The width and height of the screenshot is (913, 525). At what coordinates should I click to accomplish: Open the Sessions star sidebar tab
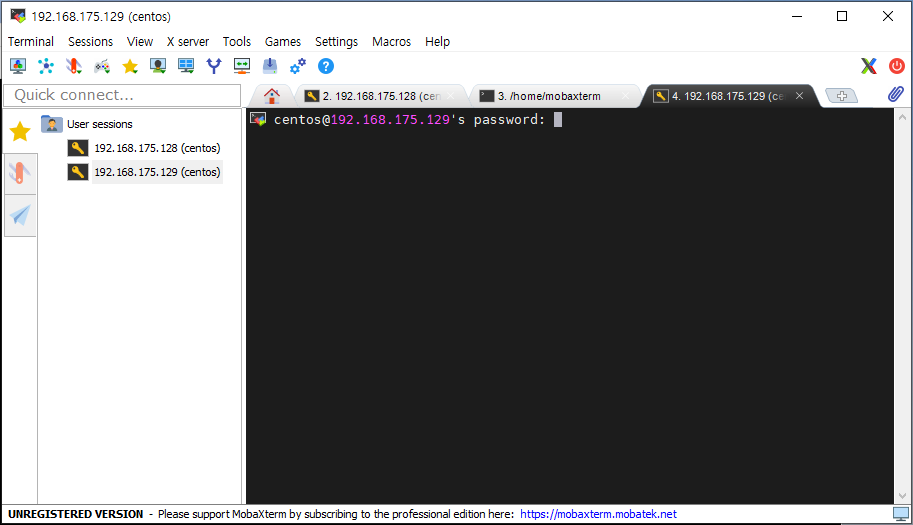(20, 132)
